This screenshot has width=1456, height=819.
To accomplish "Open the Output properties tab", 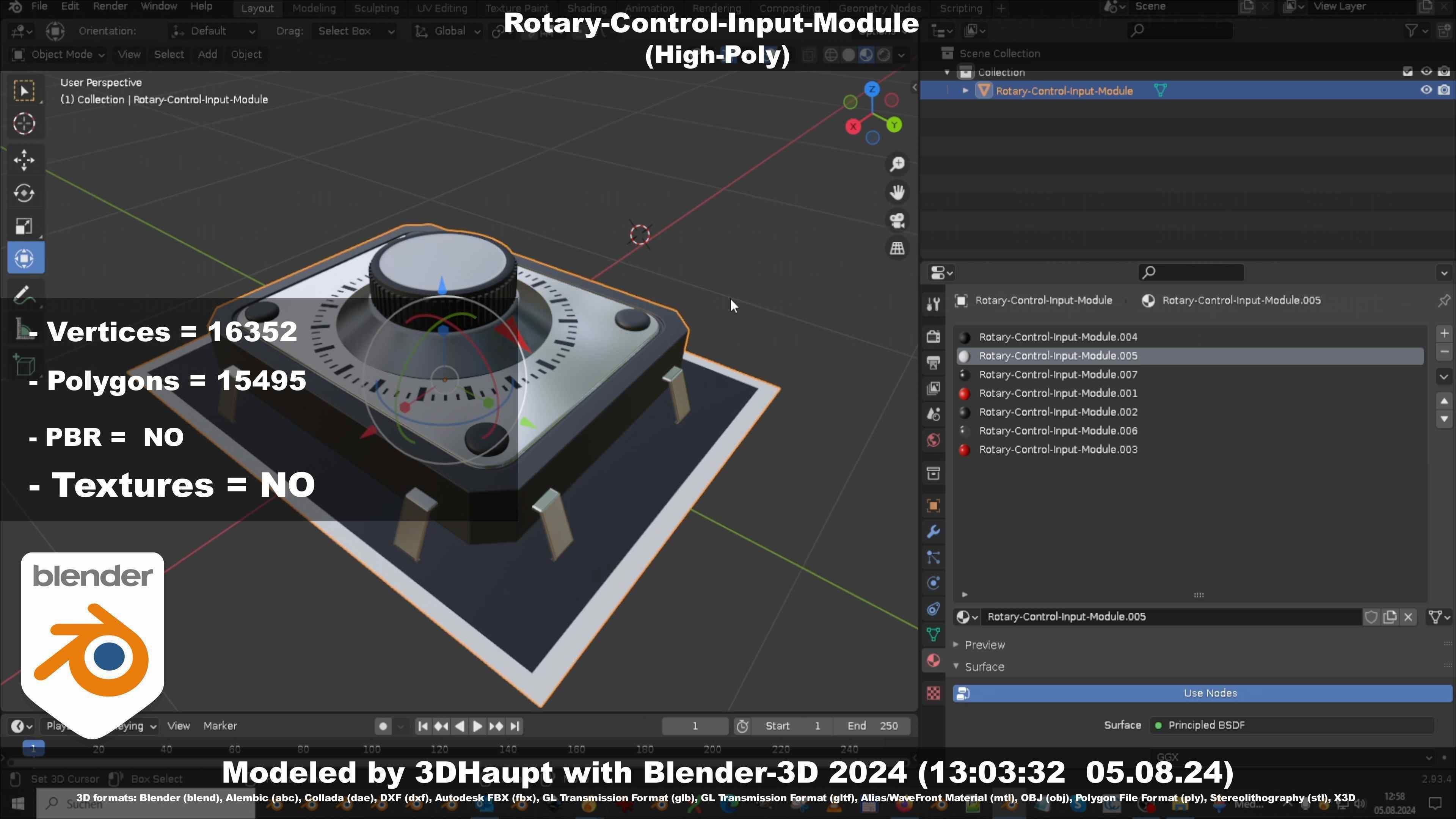I will (934, 362).
